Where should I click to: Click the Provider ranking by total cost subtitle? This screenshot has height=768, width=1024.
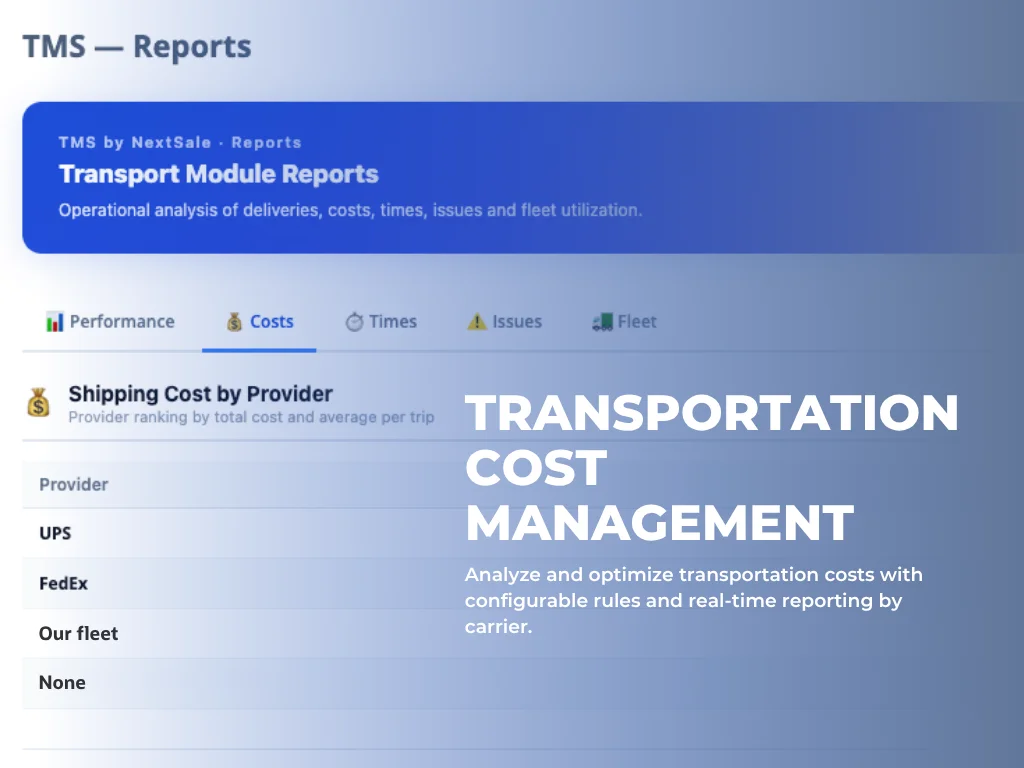pyautogui.click(x=251, y=417)
